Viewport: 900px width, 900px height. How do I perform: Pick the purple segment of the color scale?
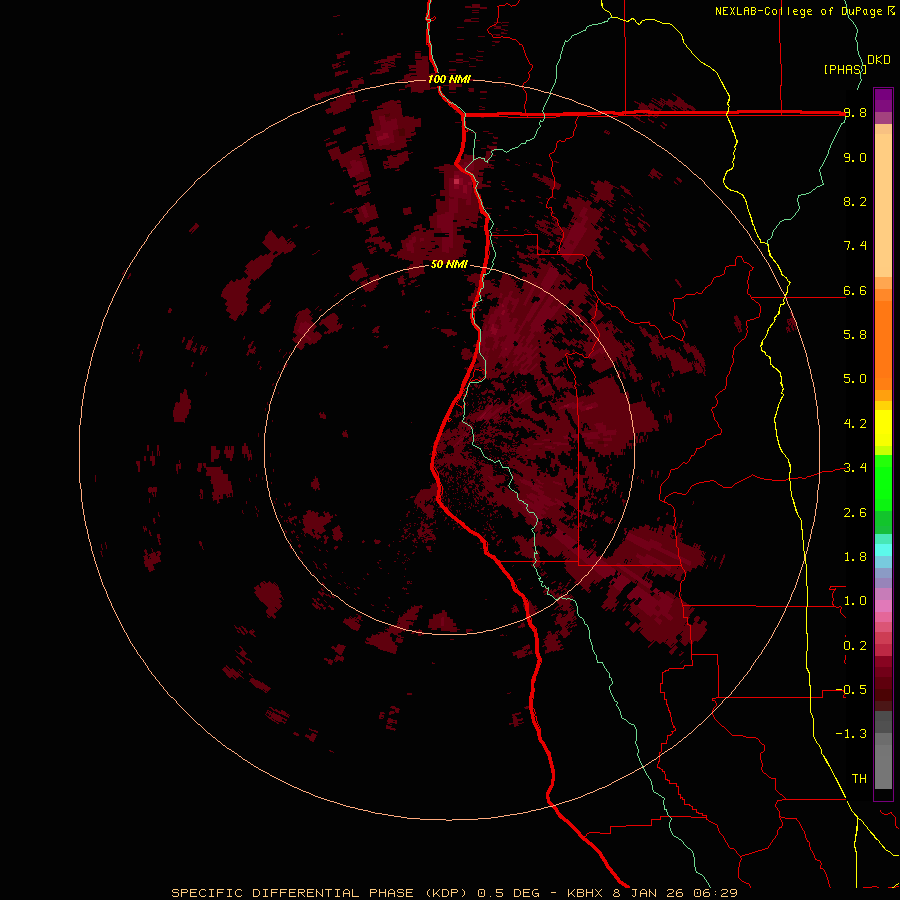[883, 100]
